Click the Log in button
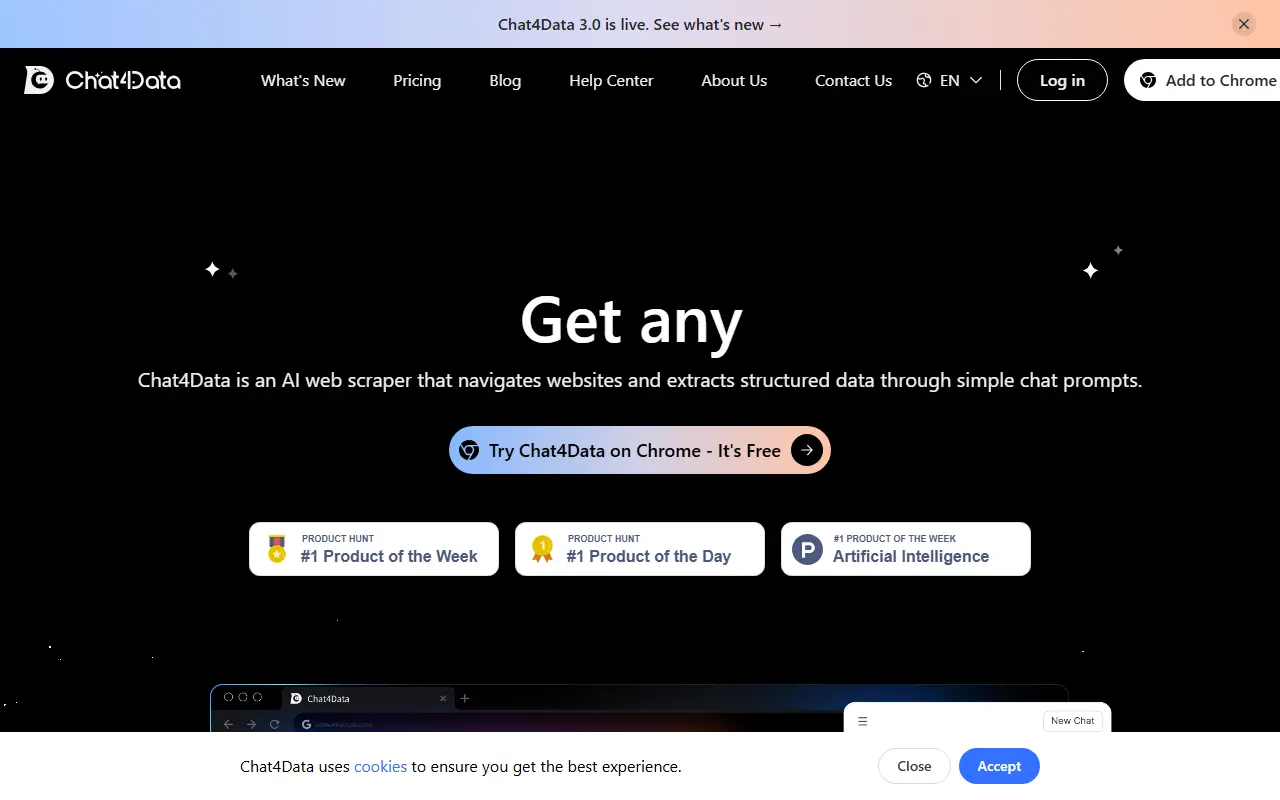The width and height of the screenshot is (1280, 800). 1062,80
